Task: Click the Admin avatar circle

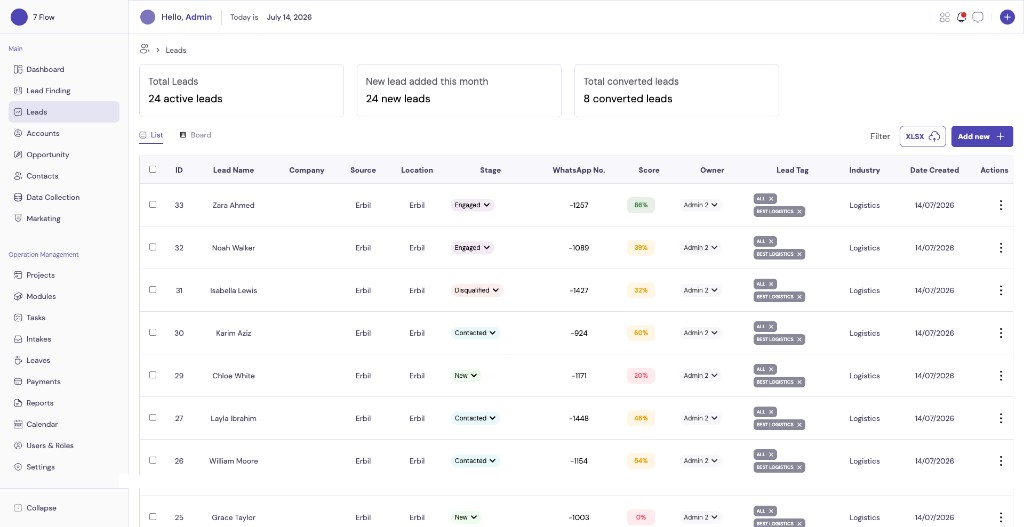Action: coord(148,18)
